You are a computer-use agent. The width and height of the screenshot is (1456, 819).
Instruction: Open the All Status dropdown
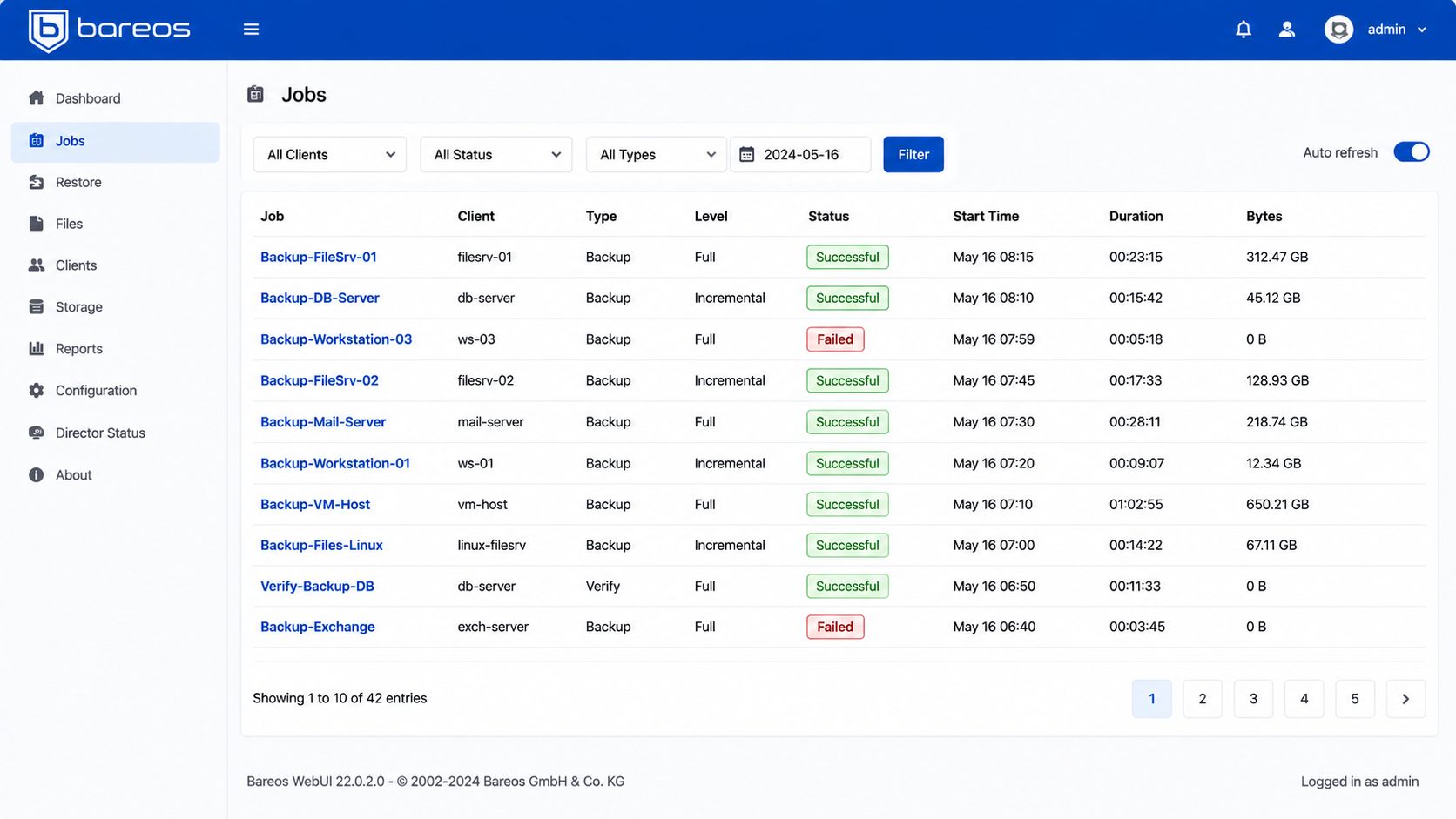(x=496, y=155)
